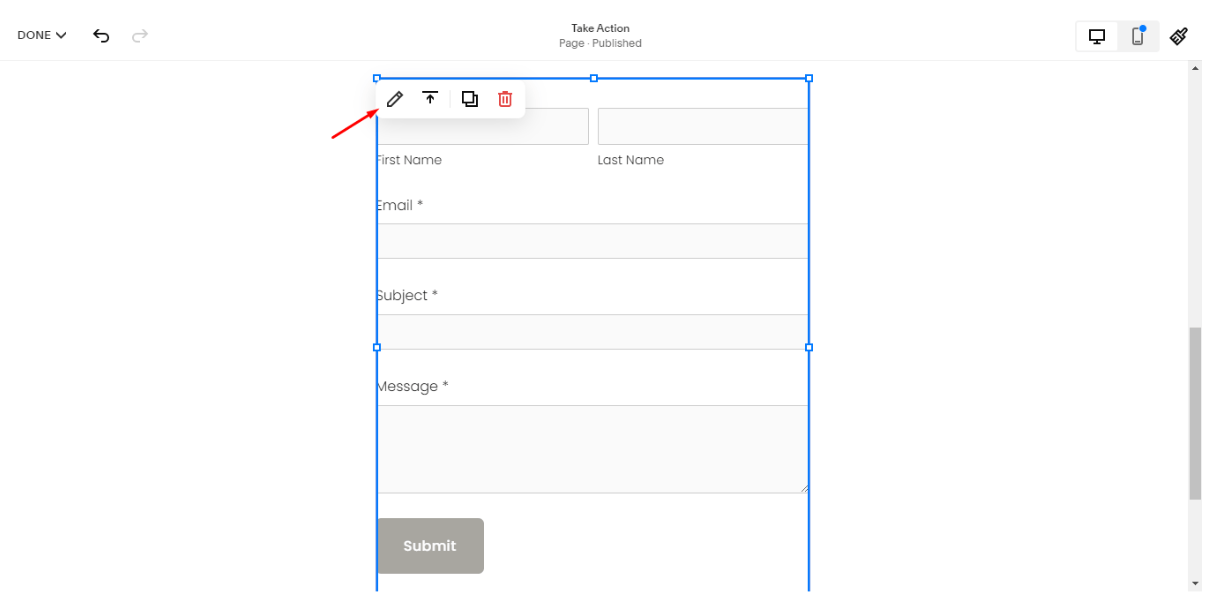Open site styles with the paintbrush icon
1212x610 pixels.
coord(1178,35)
